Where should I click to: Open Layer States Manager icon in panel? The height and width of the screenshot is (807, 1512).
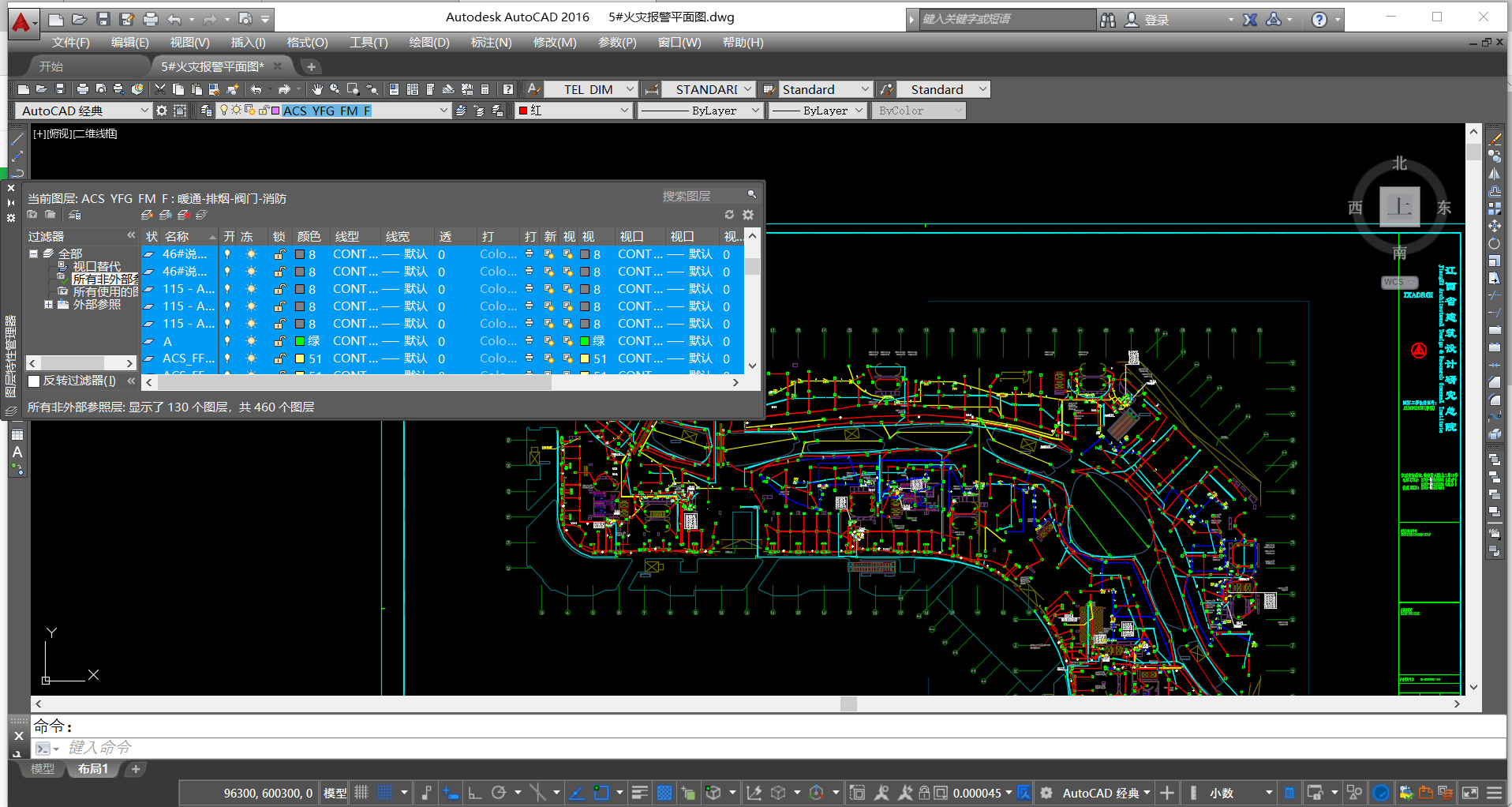[x=75, y=215]
